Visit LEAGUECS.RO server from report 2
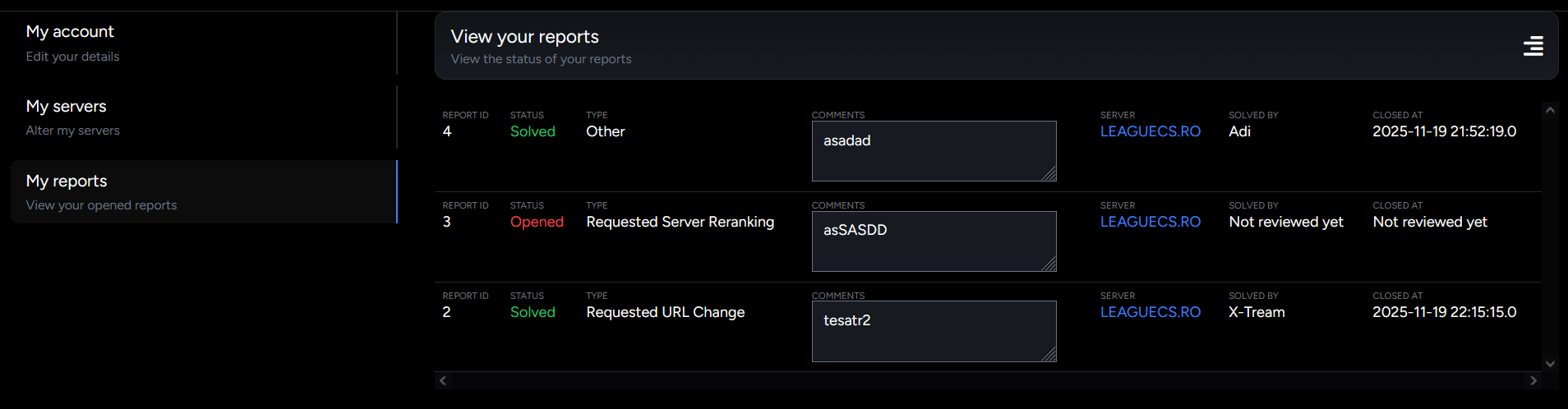1568x409 pixels. click(x=1150, y=312)
